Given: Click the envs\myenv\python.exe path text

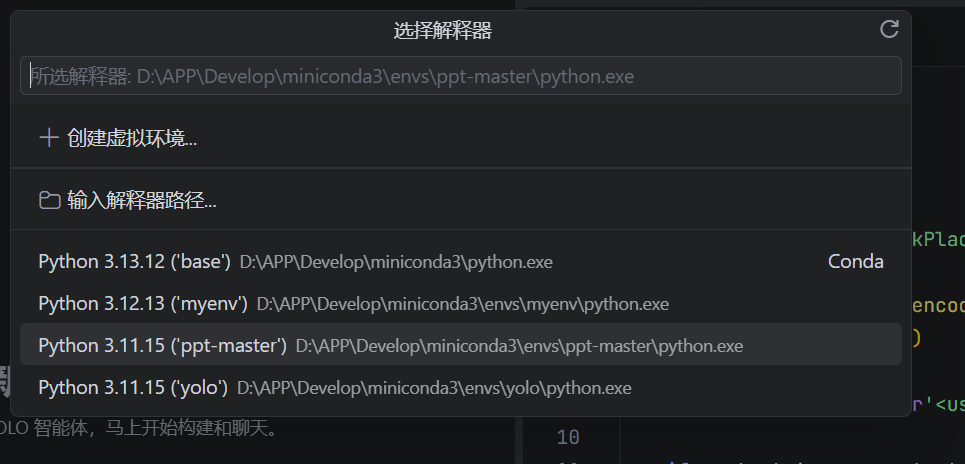Looking at the screenshot, I should pos(462,303).
